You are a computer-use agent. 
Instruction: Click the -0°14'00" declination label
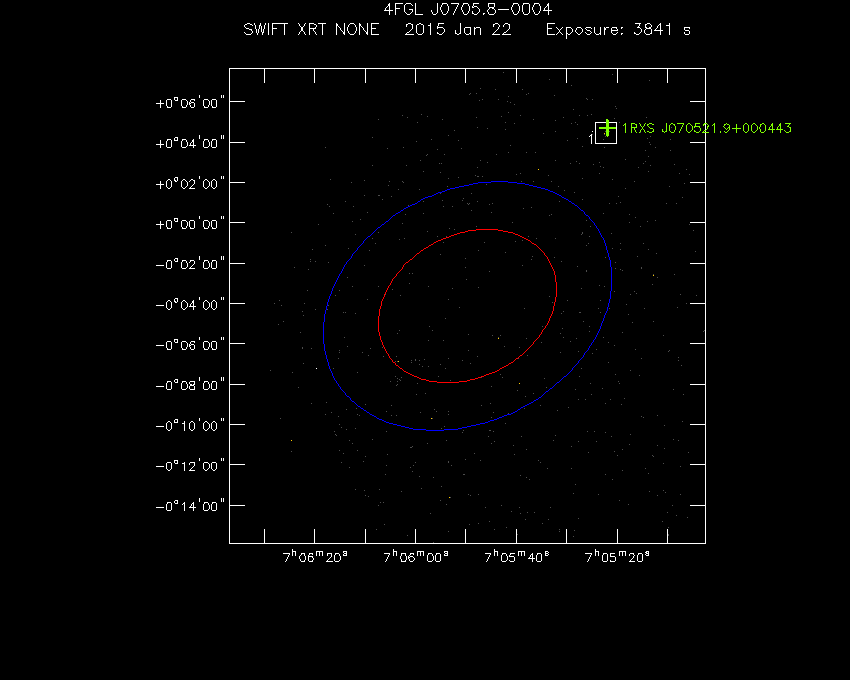[190, 506]
